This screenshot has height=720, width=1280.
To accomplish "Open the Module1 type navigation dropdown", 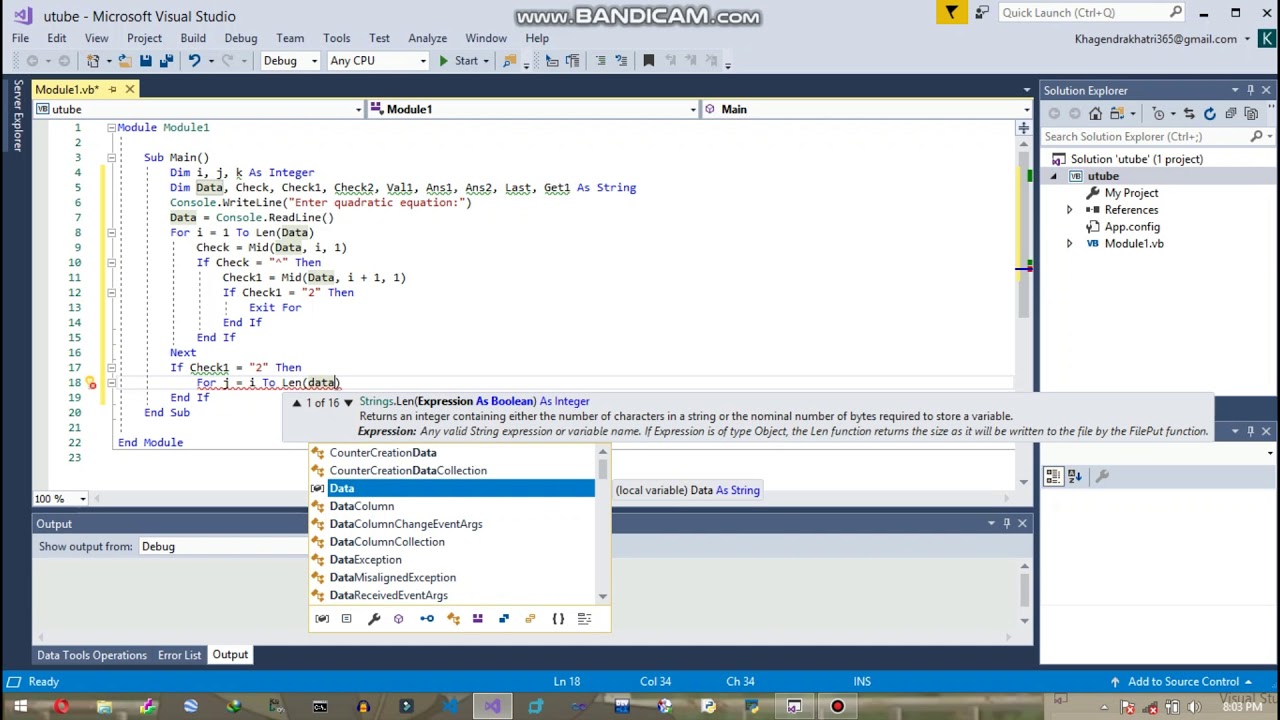I will point(532,109).
